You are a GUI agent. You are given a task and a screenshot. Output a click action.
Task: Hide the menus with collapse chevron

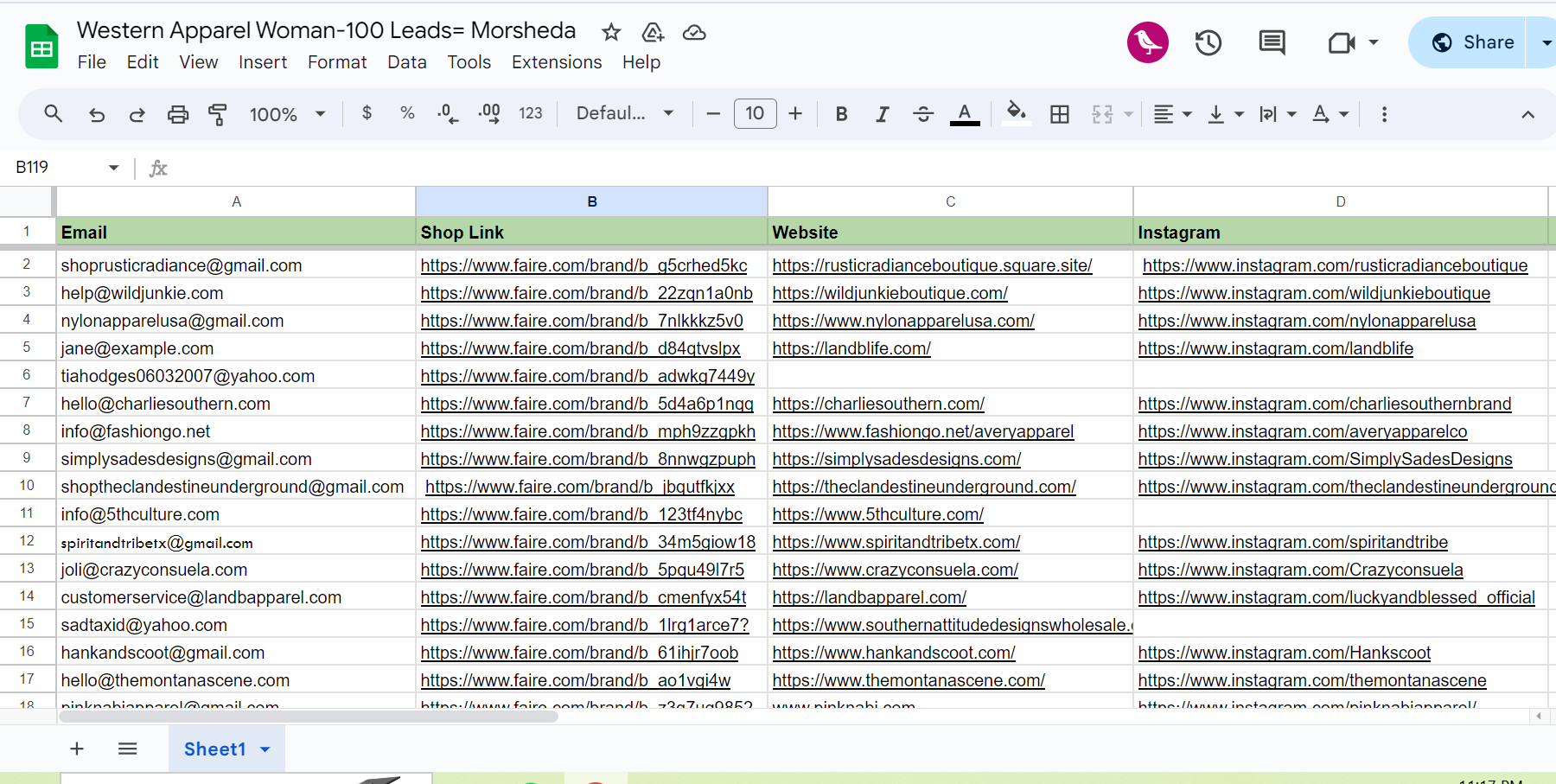[x=1527, y=114]
